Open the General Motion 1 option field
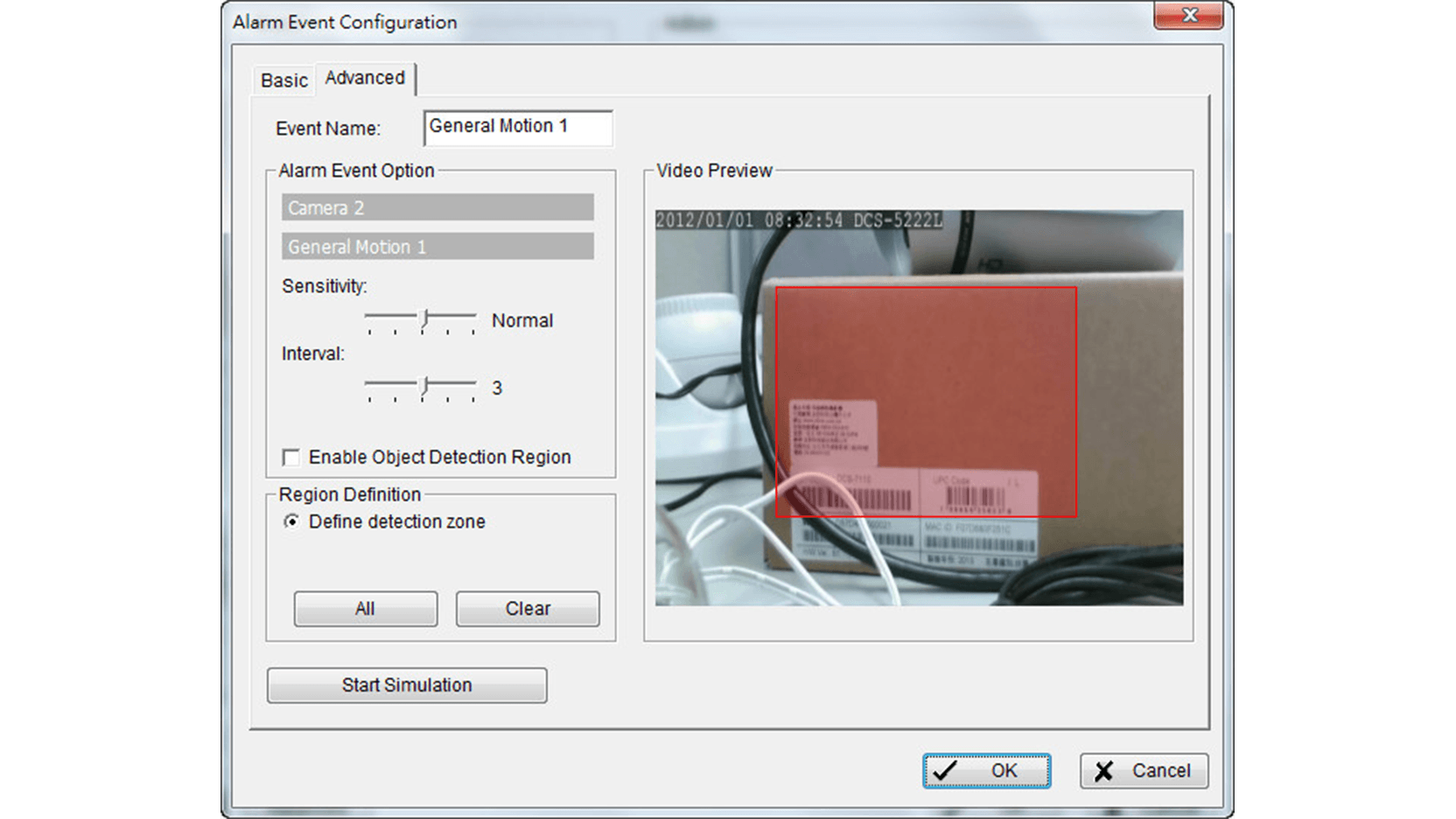Screen dimensions: 1456x819 coord(437,247)
